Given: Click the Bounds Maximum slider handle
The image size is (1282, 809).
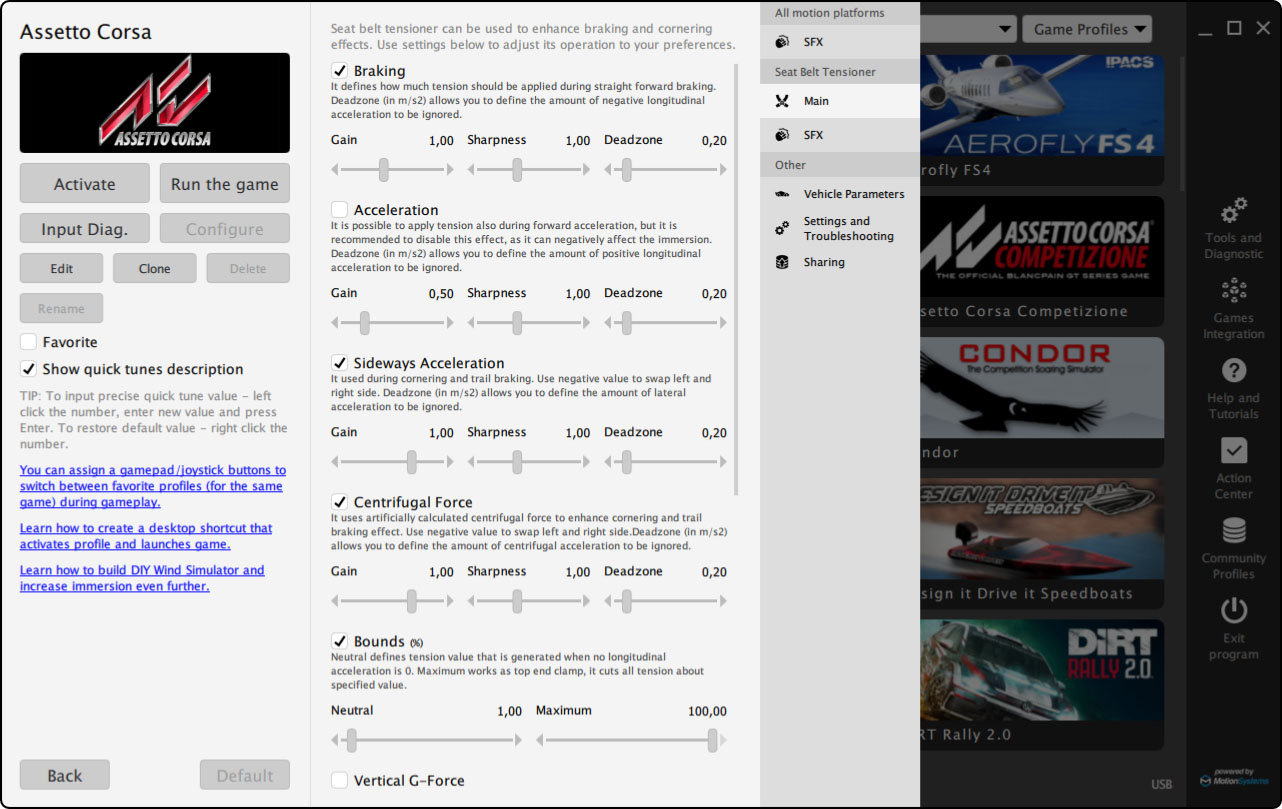Looking at the screenshot, I should pyautogui.click(x=712, y=741).
